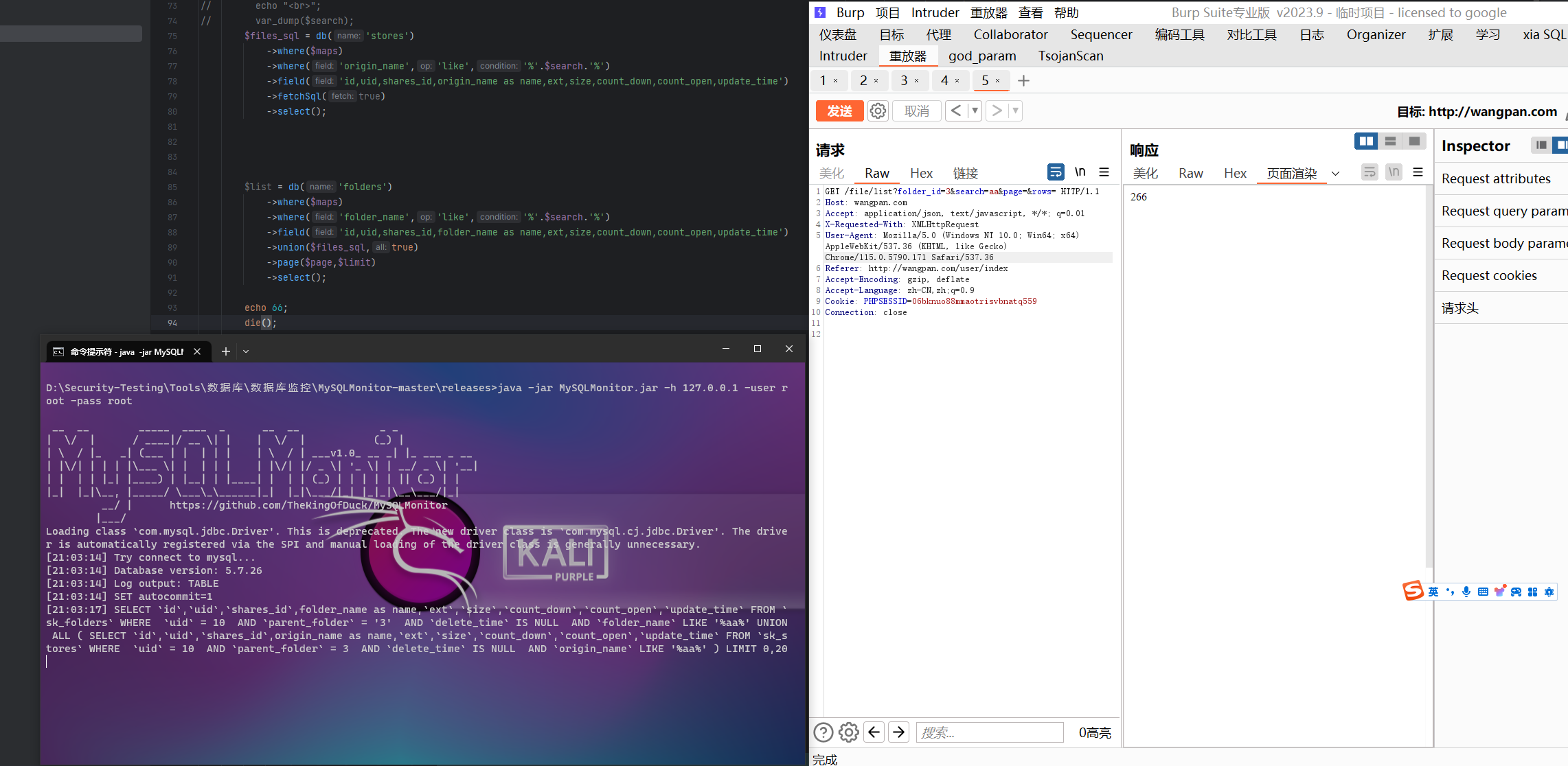Select the 页面渲染 response tab
The width and height of the screenshot is (1568, 766).
[1291, 173]
